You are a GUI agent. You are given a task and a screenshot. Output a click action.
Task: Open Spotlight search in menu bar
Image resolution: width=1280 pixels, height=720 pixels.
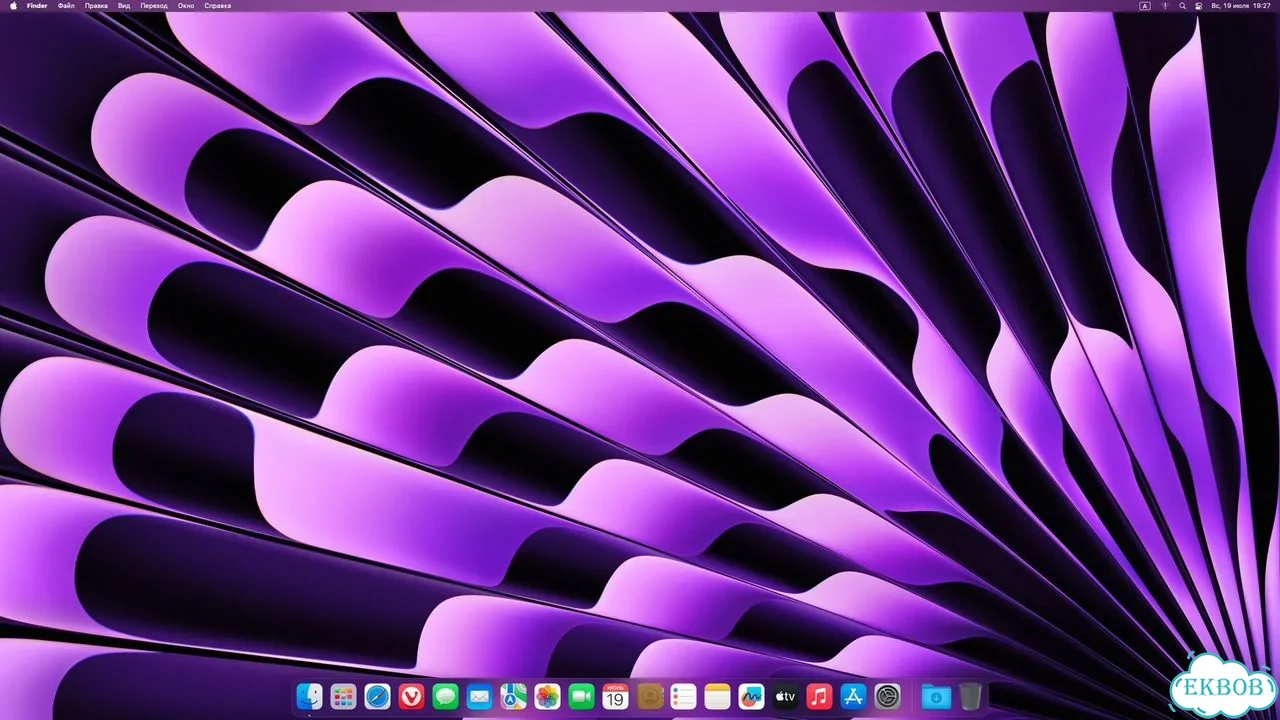1182,6
